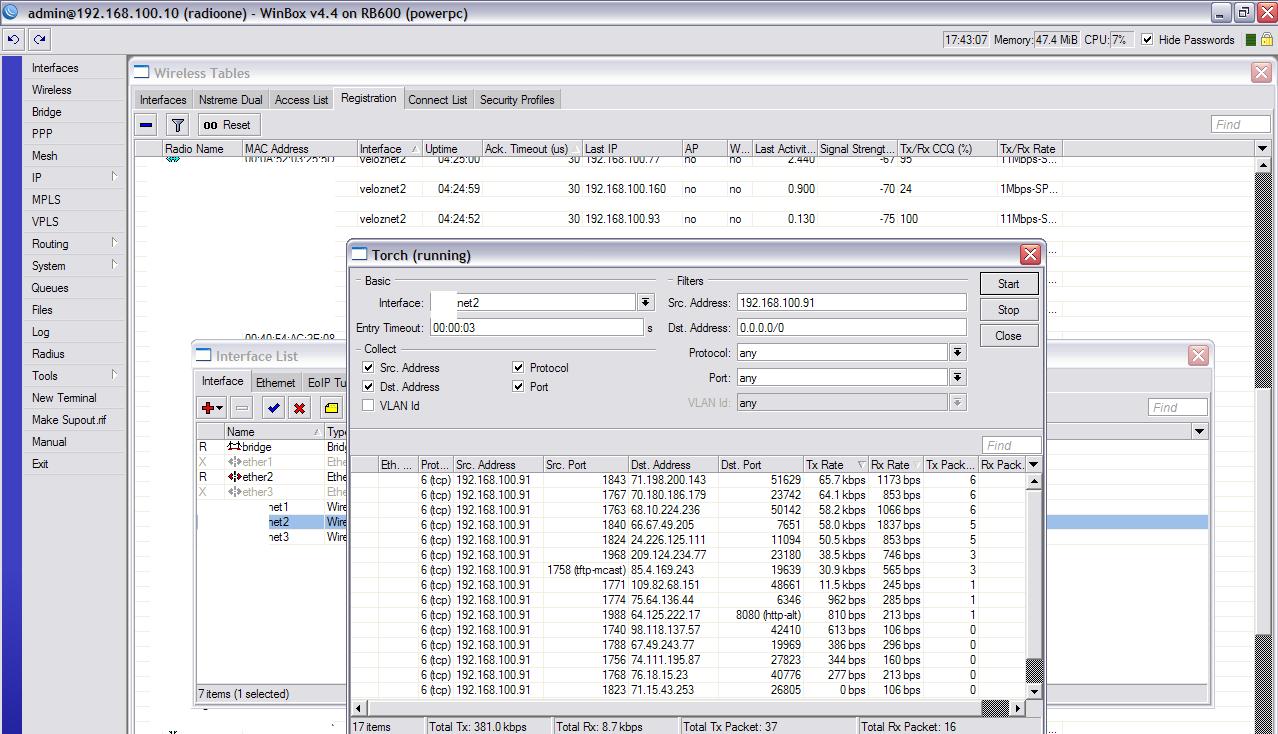Open the Torch Interface dropdown

645,303
